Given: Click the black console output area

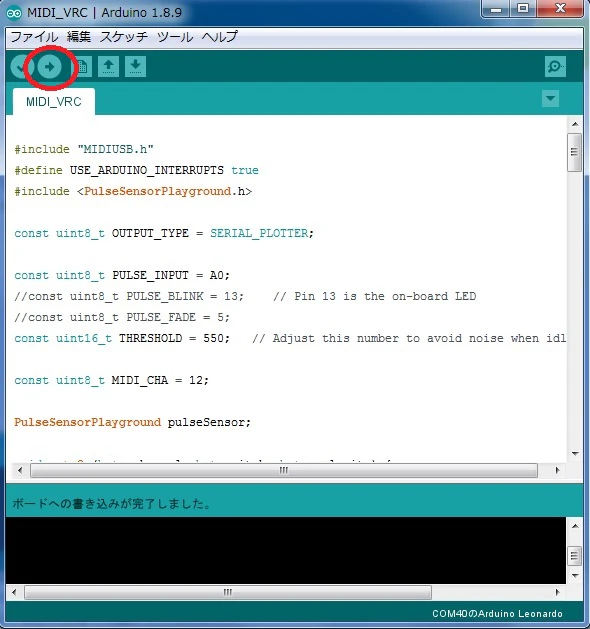Looking at the screenshot, I should click(x=286, y=550).
